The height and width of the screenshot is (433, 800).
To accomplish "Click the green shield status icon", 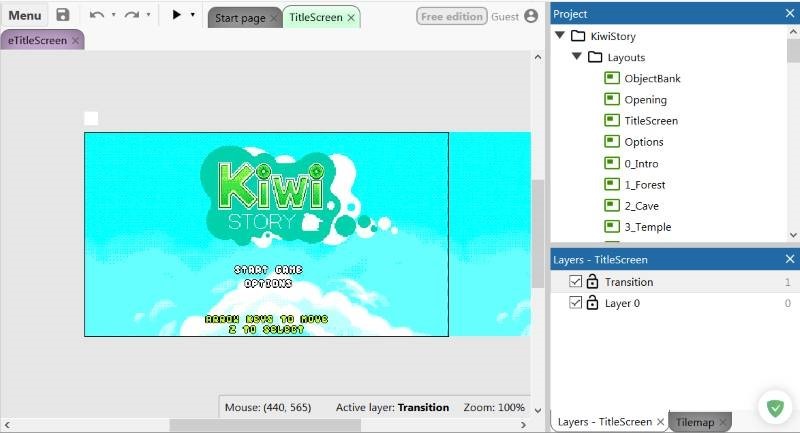I will [x=774, y=407].
